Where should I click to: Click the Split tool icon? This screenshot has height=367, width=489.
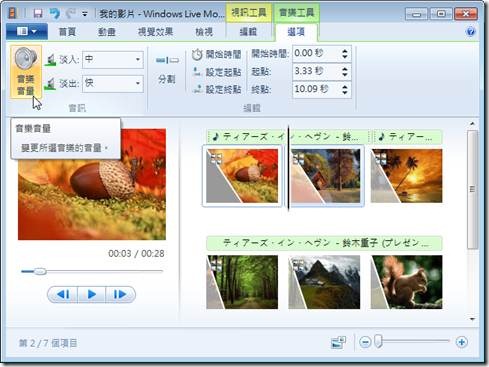pos(167,60)
